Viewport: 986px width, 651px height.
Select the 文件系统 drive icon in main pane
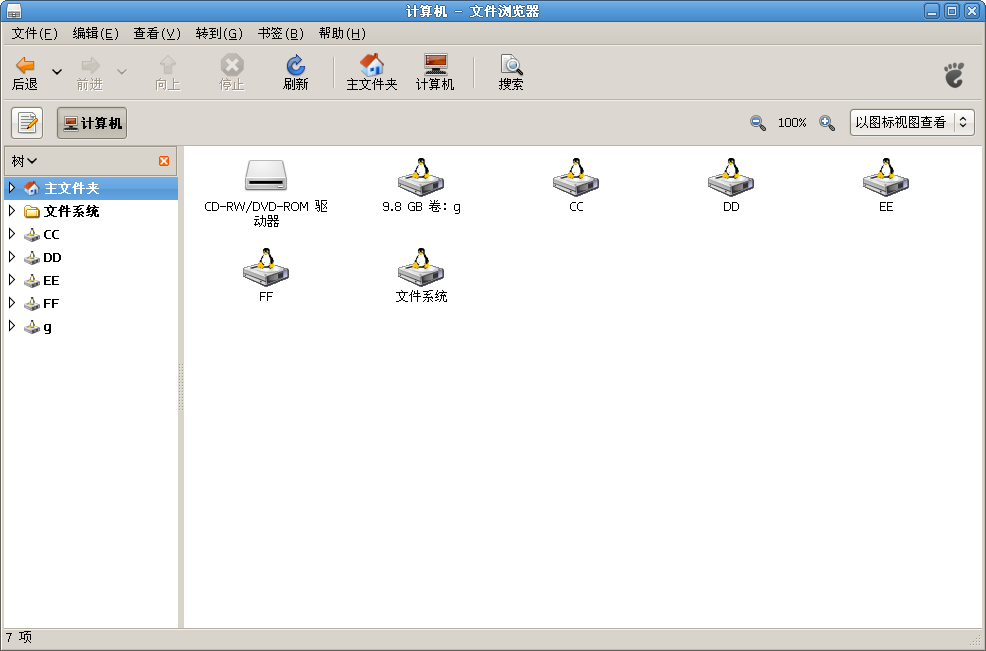(x=421, y=267)
